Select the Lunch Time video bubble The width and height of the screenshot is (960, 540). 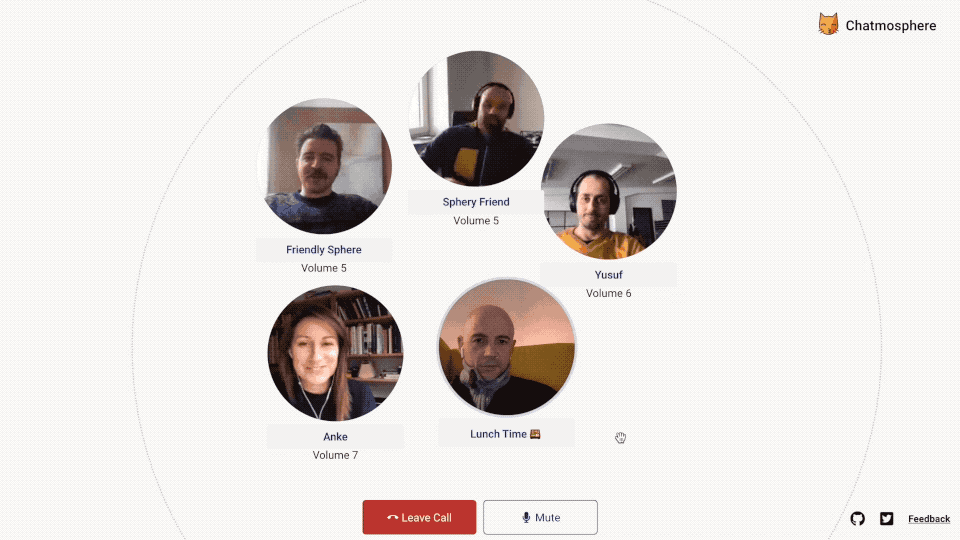click(x=506, y=347)
